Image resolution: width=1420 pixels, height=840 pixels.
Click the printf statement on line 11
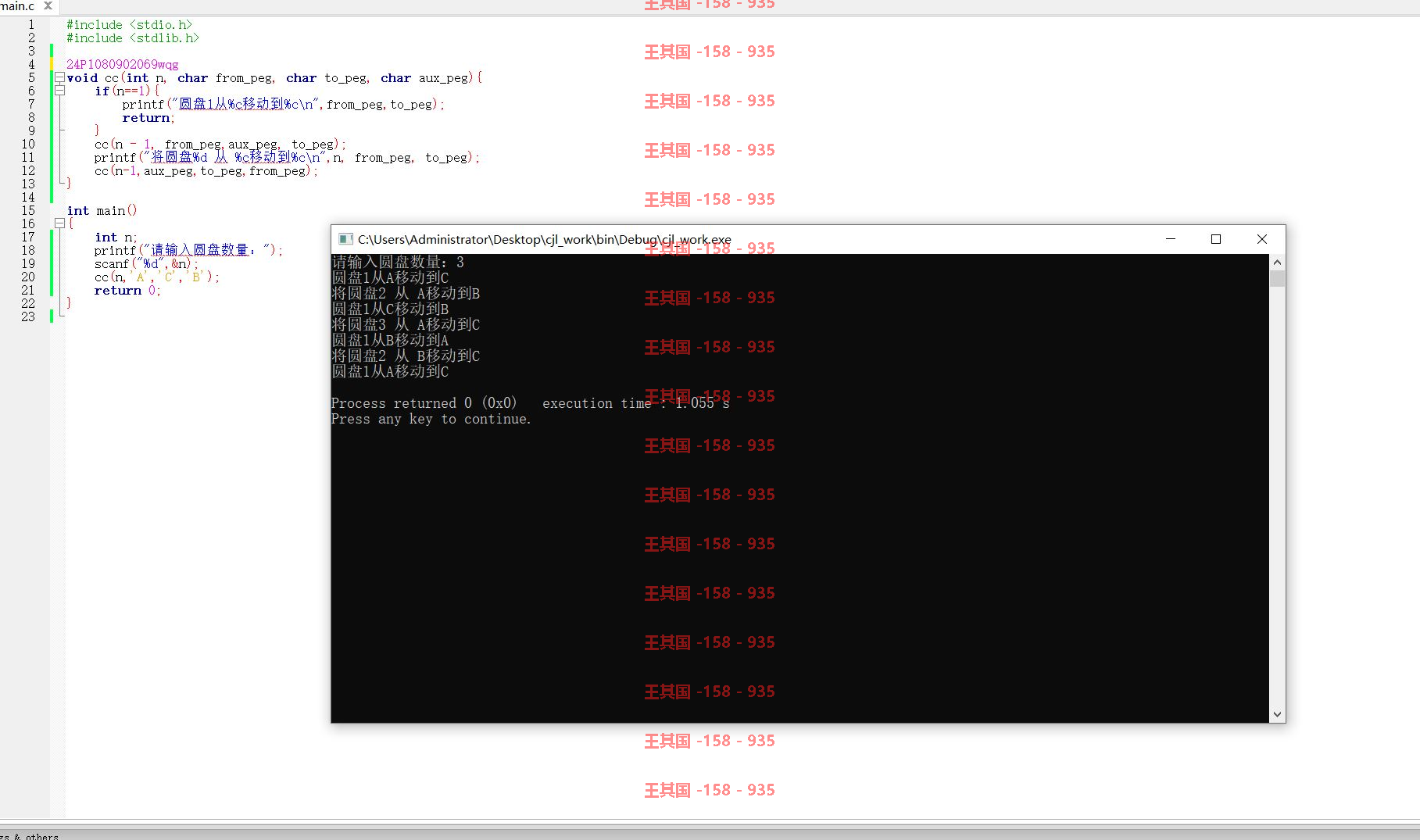click(287, 158)
